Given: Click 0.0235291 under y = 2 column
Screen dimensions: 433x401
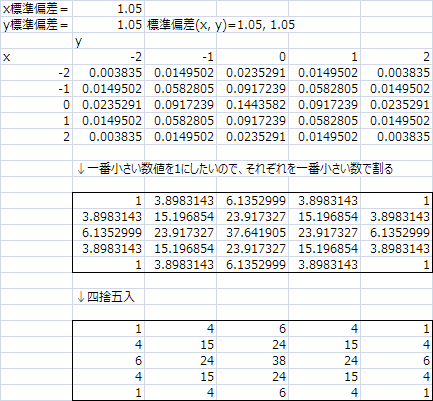Looking at the screenshot, I should coord(397,105).
